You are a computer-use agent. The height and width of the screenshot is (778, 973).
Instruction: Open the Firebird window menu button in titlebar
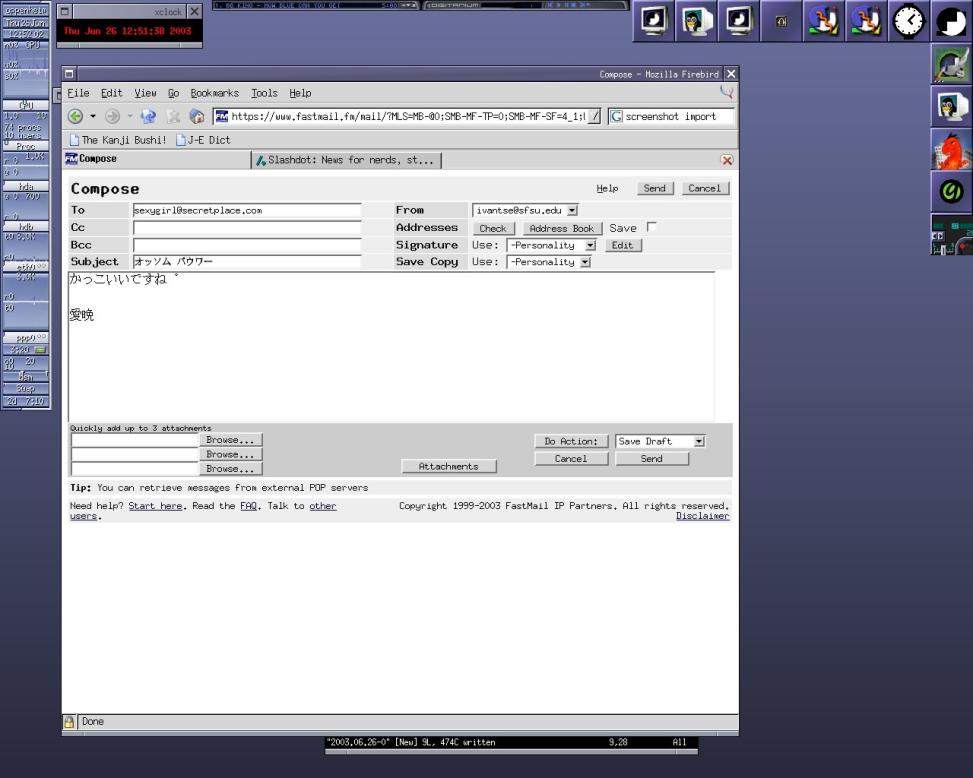click(69, 74)
